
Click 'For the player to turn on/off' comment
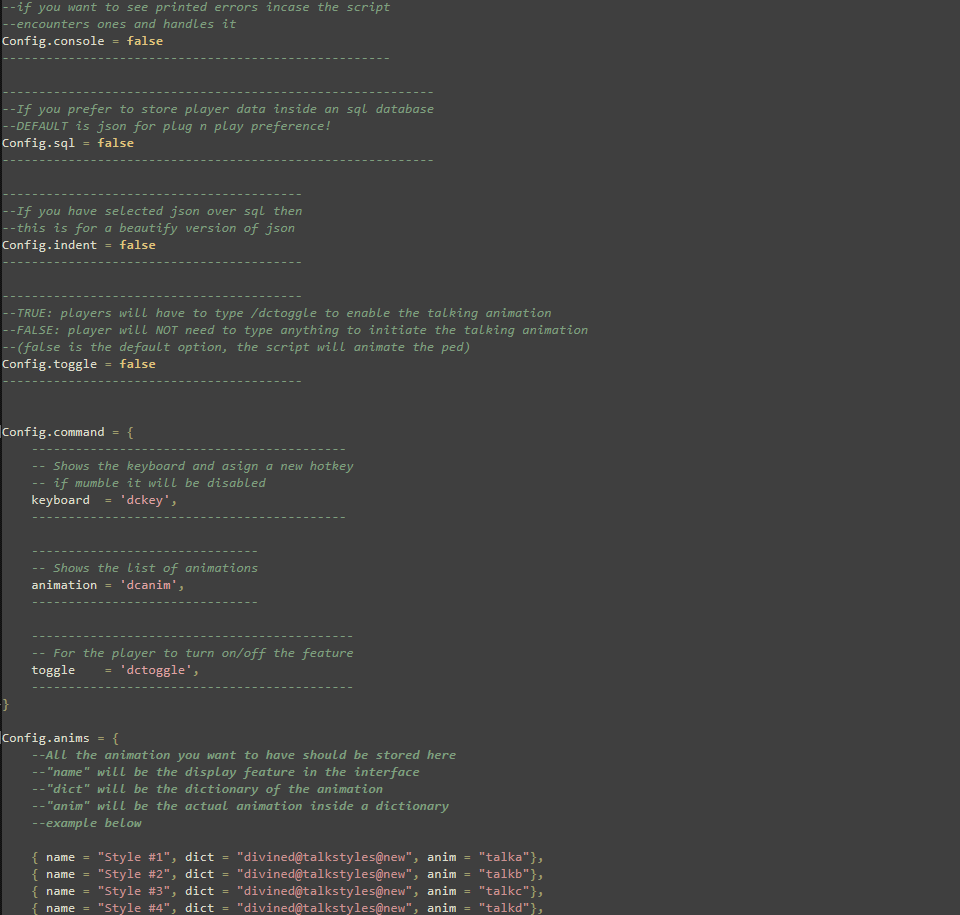tap(192, 653)
